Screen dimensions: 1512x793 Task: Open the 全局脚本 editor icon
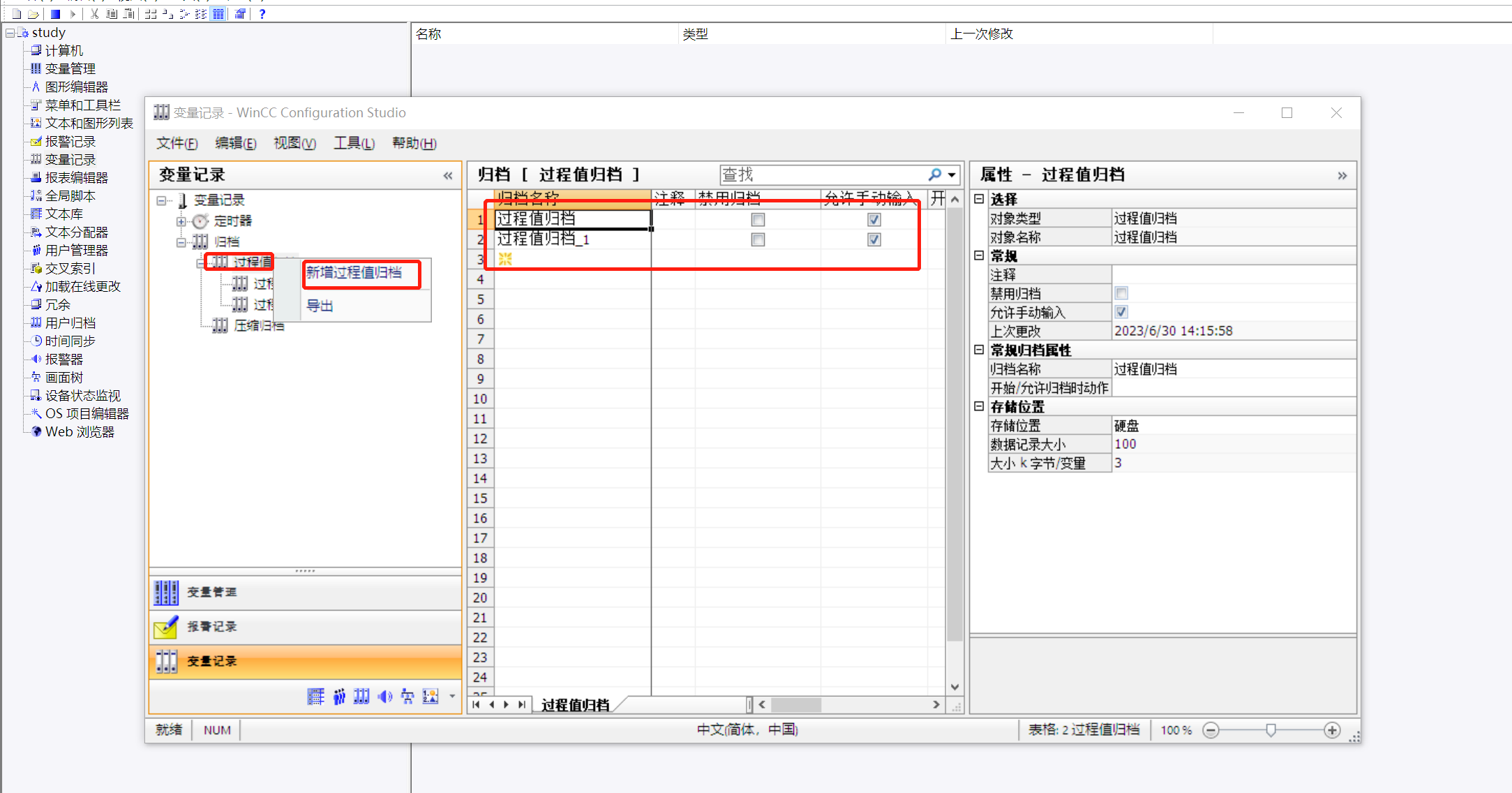(35, 195)
